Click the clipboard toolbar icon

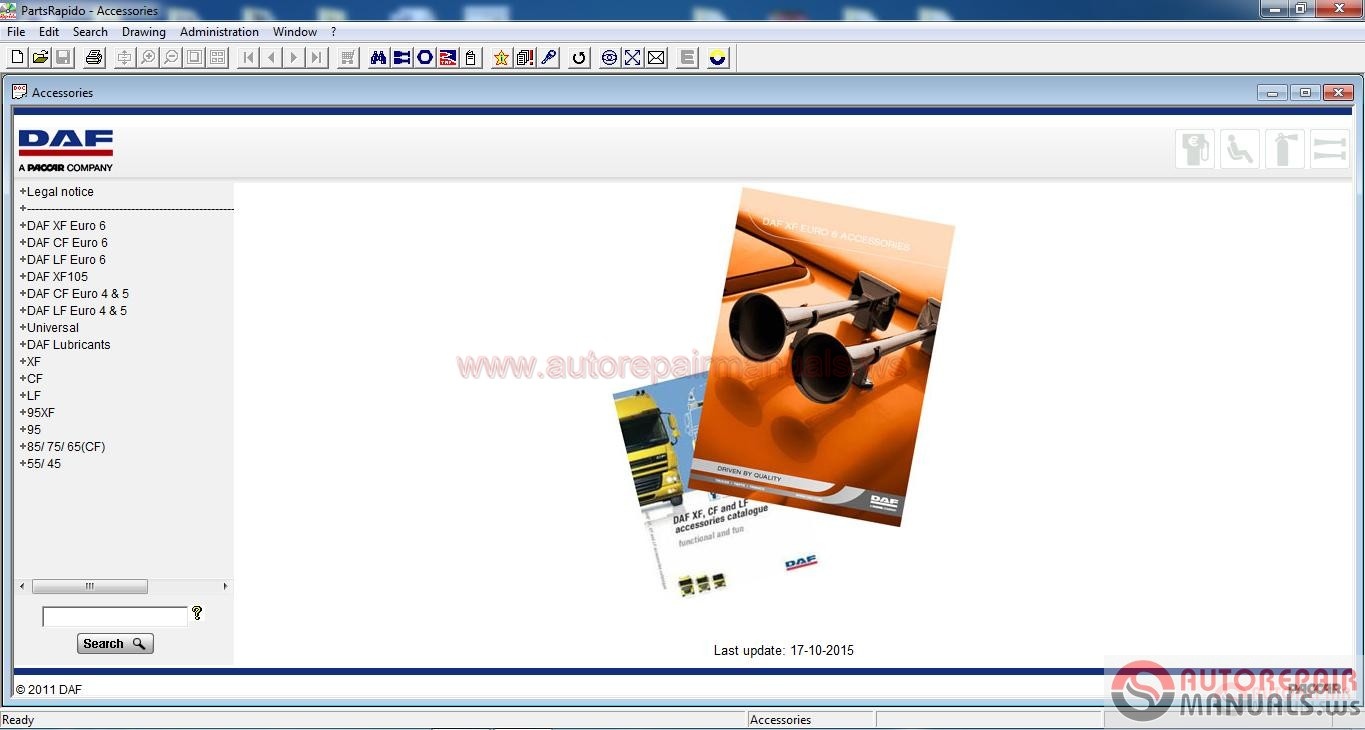click(x=471, y=58)
